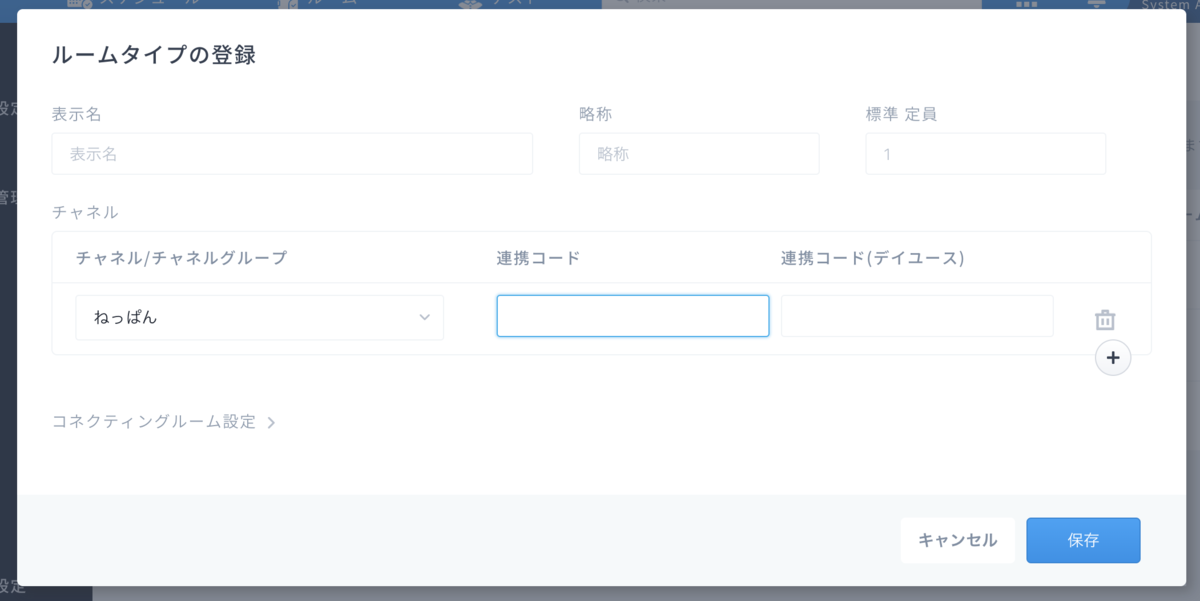
Task: Click the 連携コード(デイユース) column header
Action: pyautogui.click(x=872, y=258)
